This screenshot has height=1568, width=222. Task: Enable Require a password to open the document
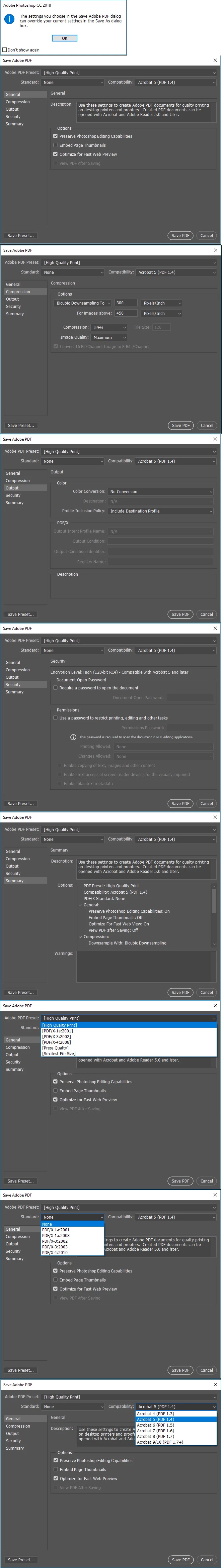[56, 688]
